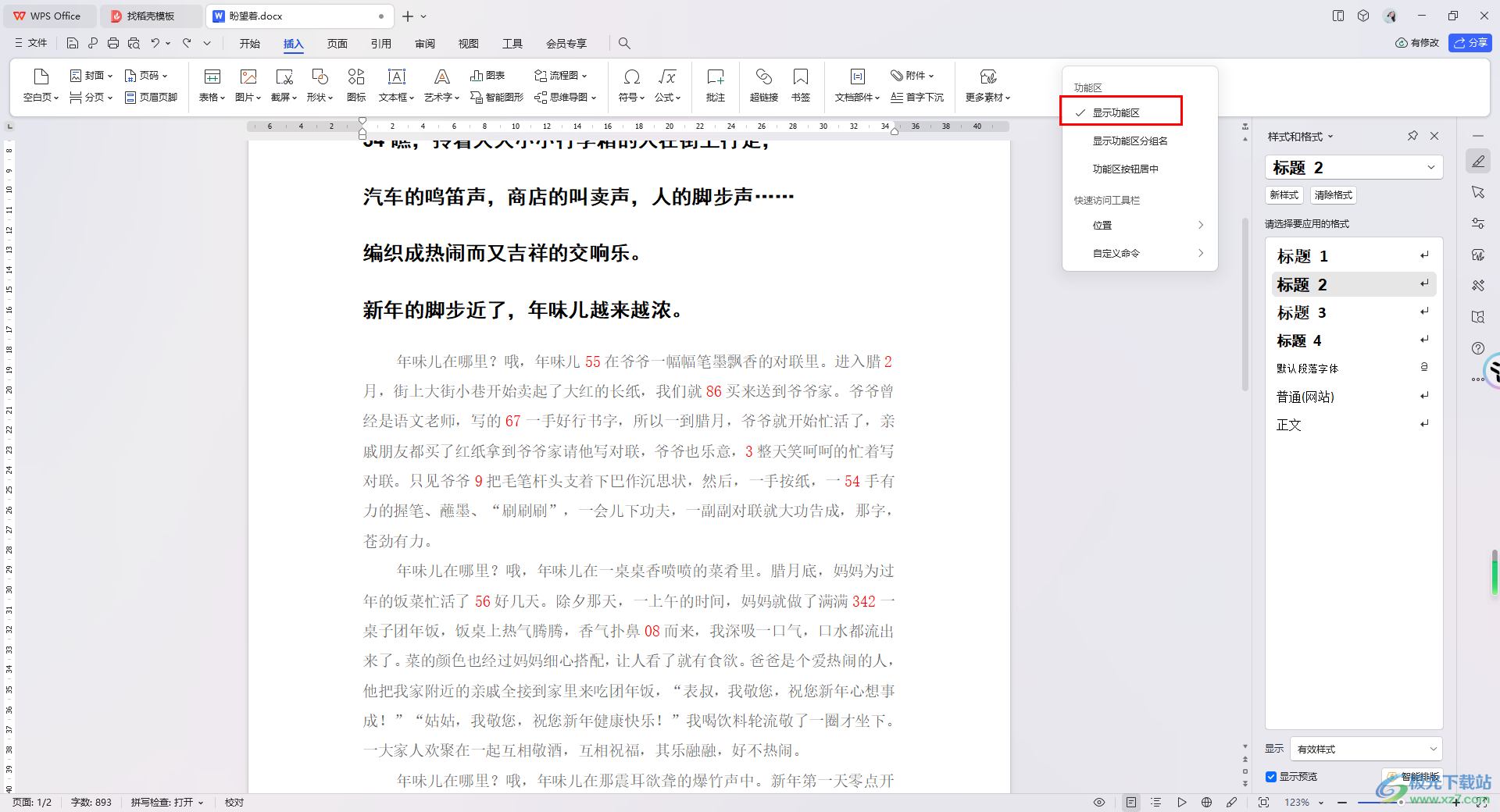The height and width of the screenshot is (812, 1500).
Task: Click the Undo arrow
Action: point(155,43)
